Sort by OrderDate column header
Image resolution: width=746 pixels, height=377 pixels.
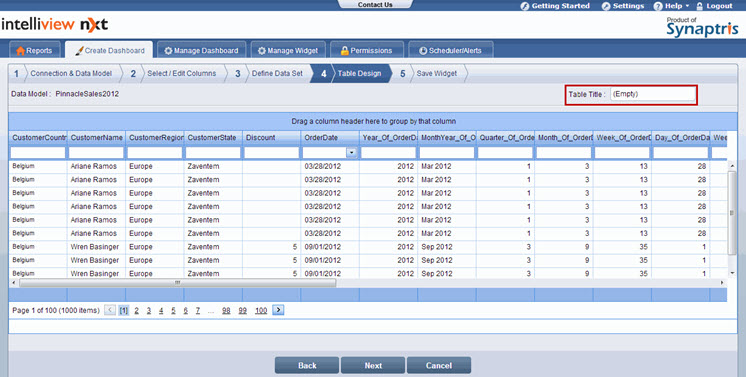pos(330,138)
